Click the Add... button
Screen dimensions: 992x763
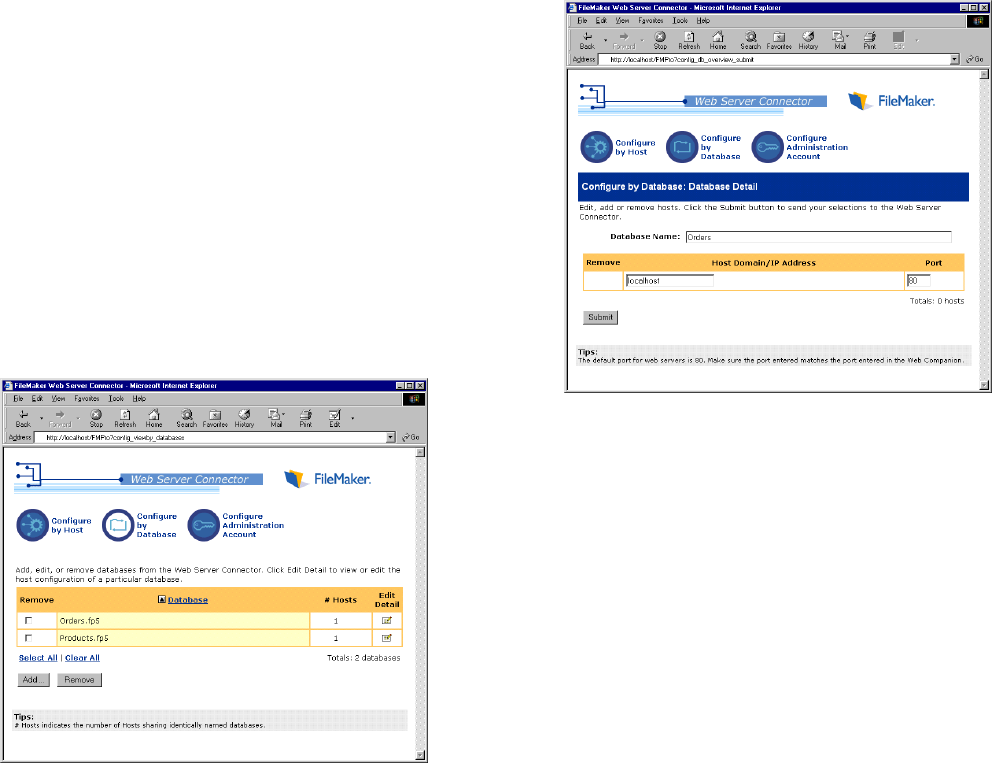34,679
